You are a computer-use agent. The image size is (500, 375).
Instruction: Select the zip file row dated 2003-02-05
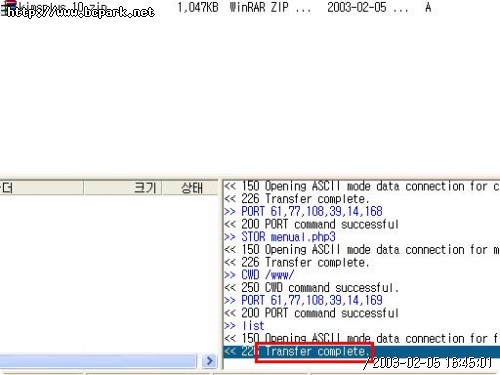[x=217, y=7]
